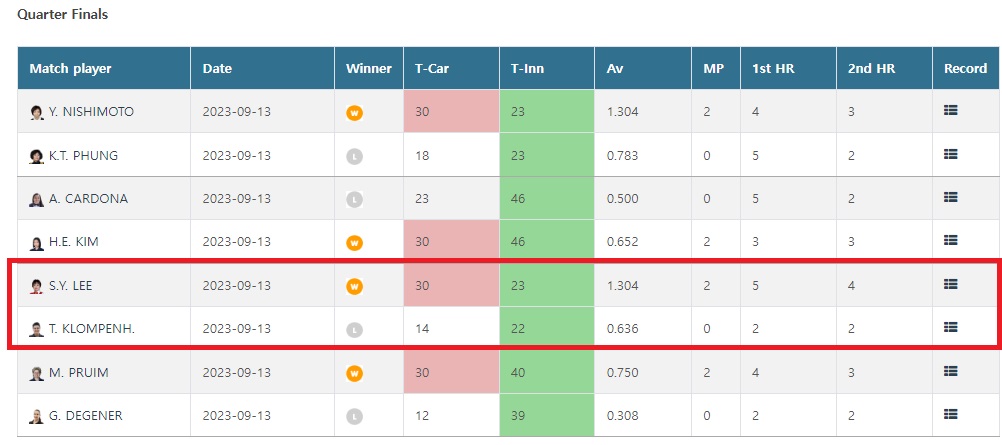
Task: Click the winner badge for M. PRUIM
Action: (x=355, y=373)
